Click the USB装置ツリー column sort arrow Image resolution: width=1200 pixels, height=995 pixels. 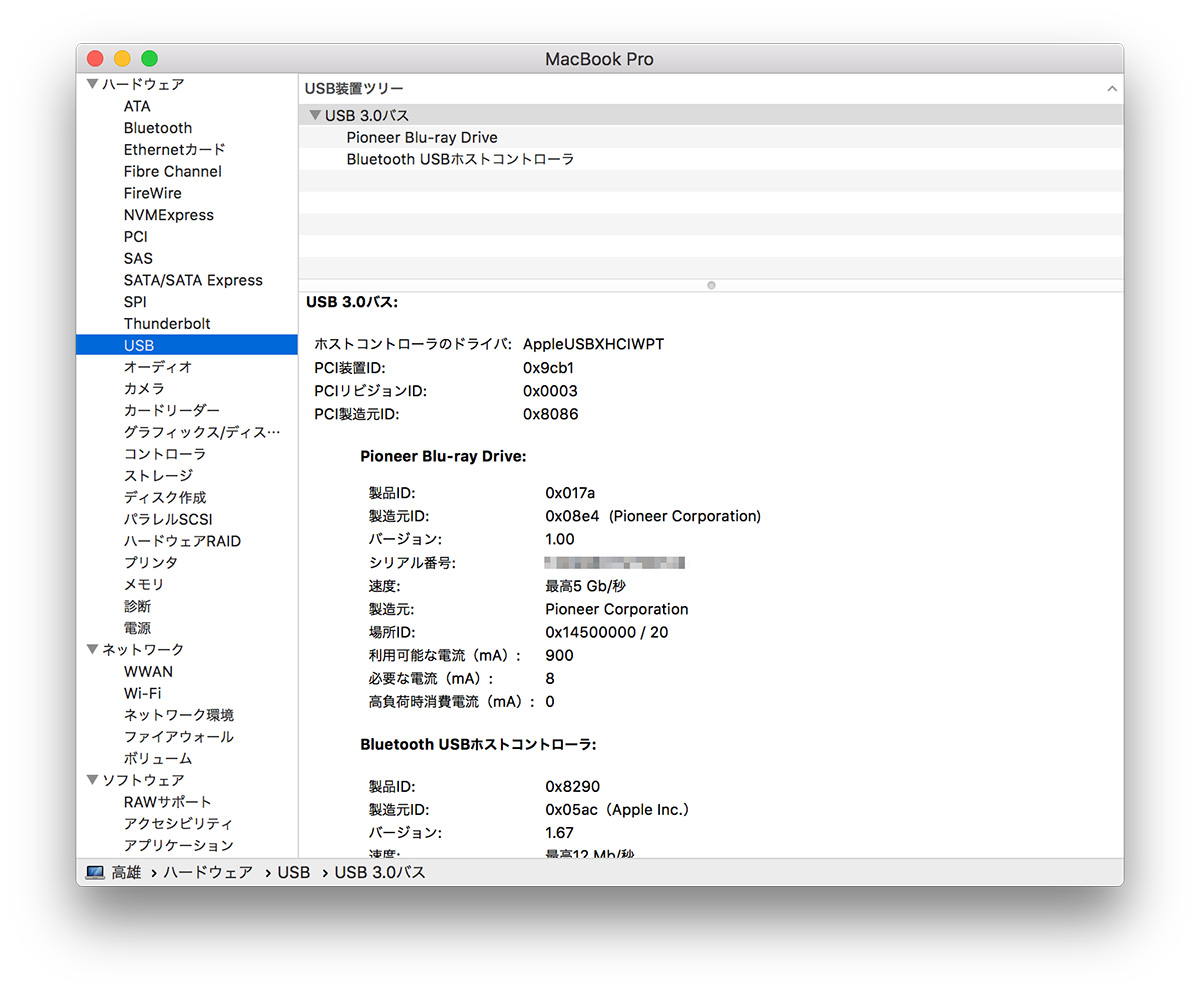[x=1112, y=89]
